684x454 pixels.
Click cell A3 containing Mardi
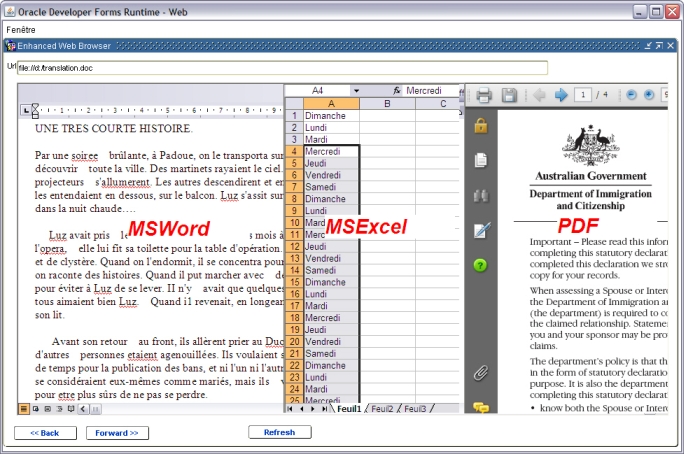(x=332, y=140)
